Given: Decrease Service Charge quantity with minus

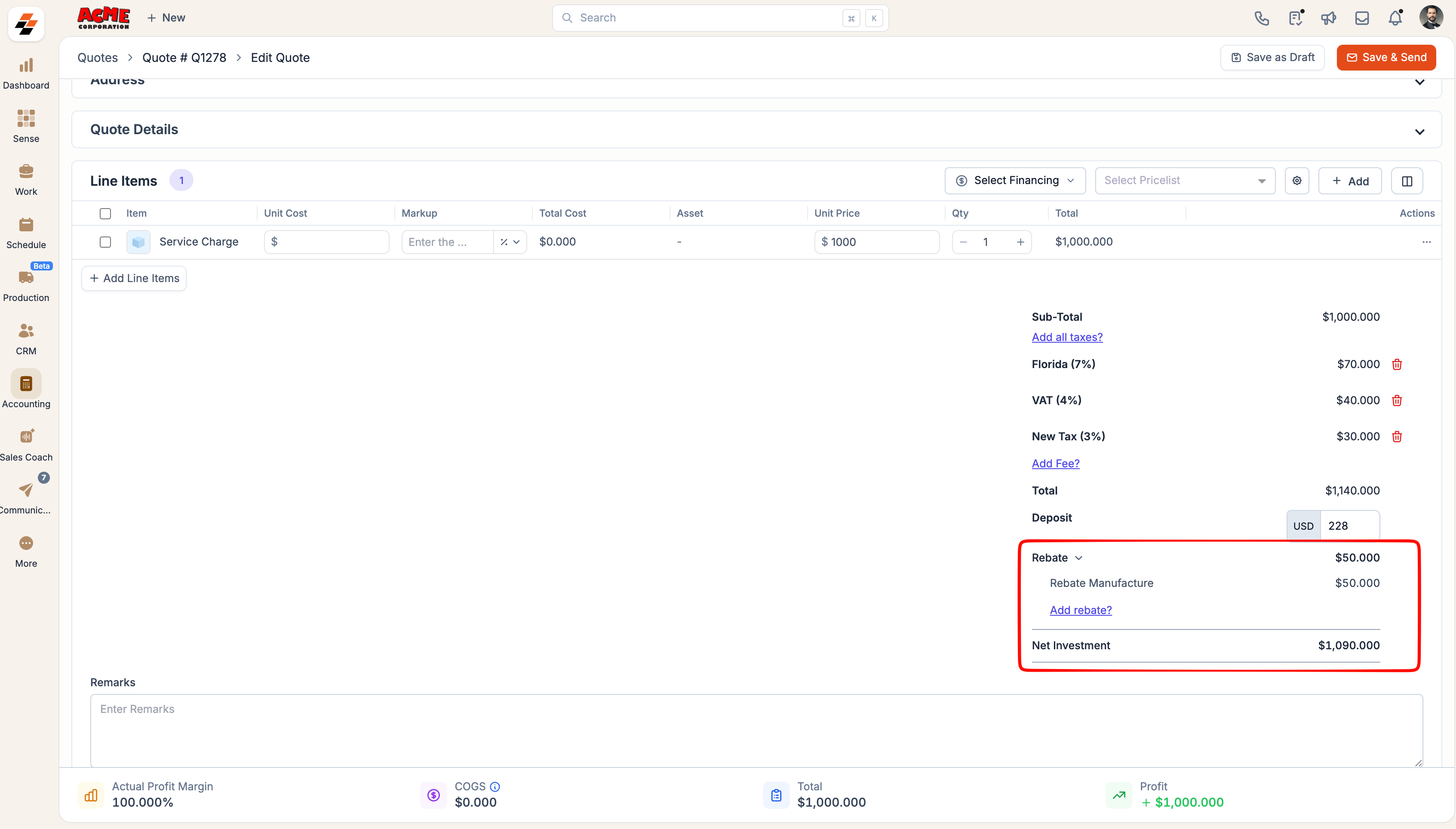Looking at the screenshot, I should 963,242.
